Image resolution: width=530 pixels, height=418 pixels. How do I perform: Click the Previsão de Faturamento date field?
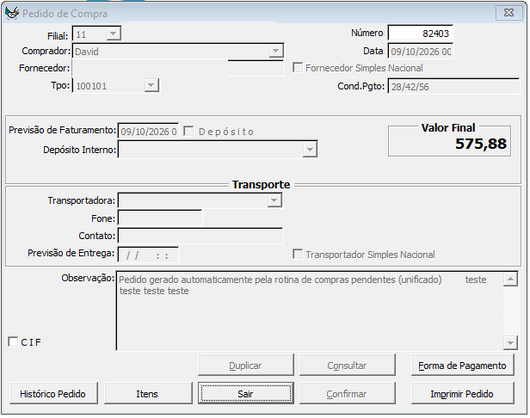click(x=148, y=131)
